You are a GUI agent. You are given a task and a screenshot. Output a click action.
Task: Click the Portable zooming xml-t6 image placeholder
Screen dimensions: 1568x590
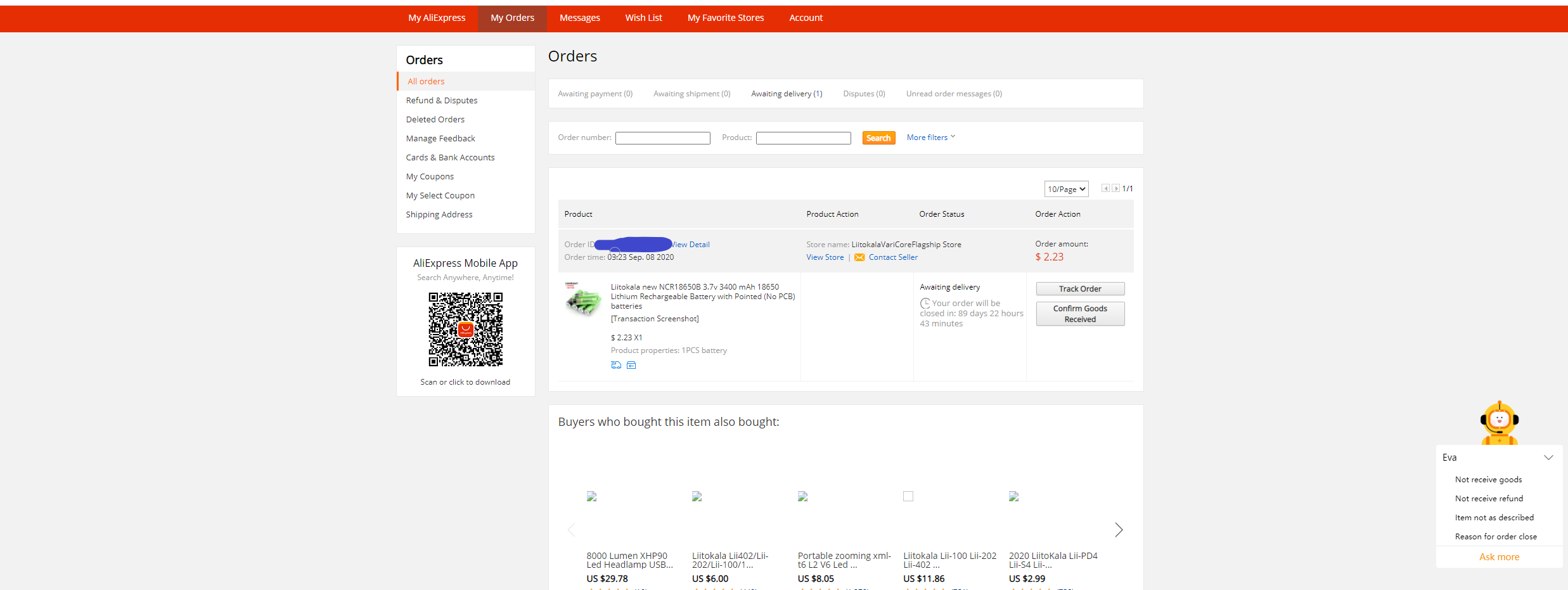[802, 496]
